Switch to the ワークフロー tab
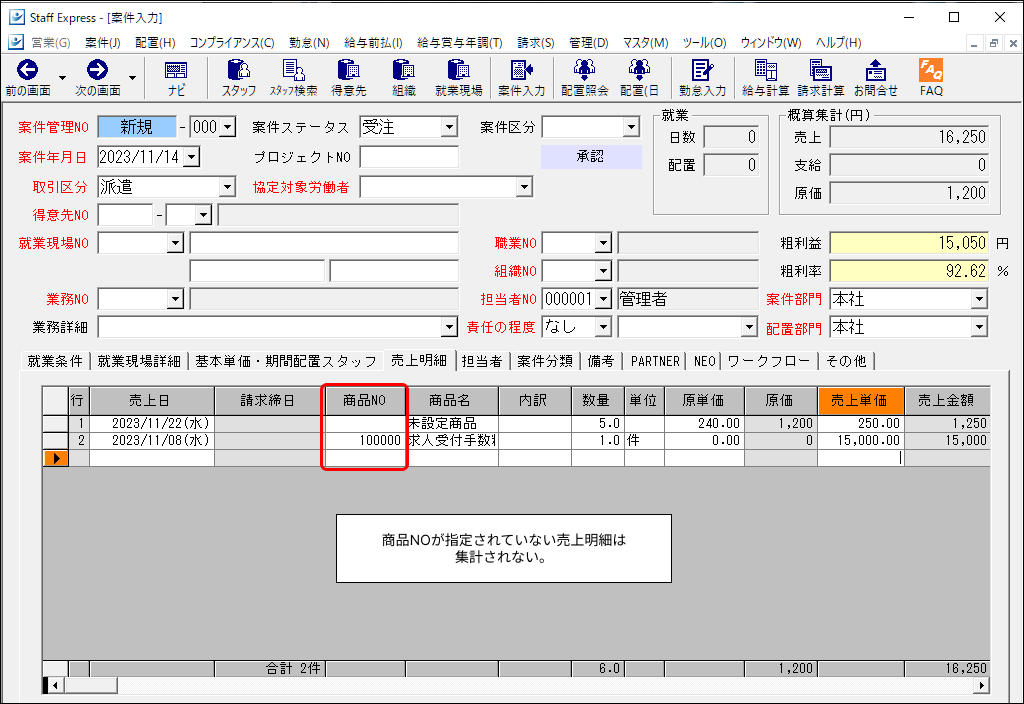1024x704 pixels. click(769, 361)
